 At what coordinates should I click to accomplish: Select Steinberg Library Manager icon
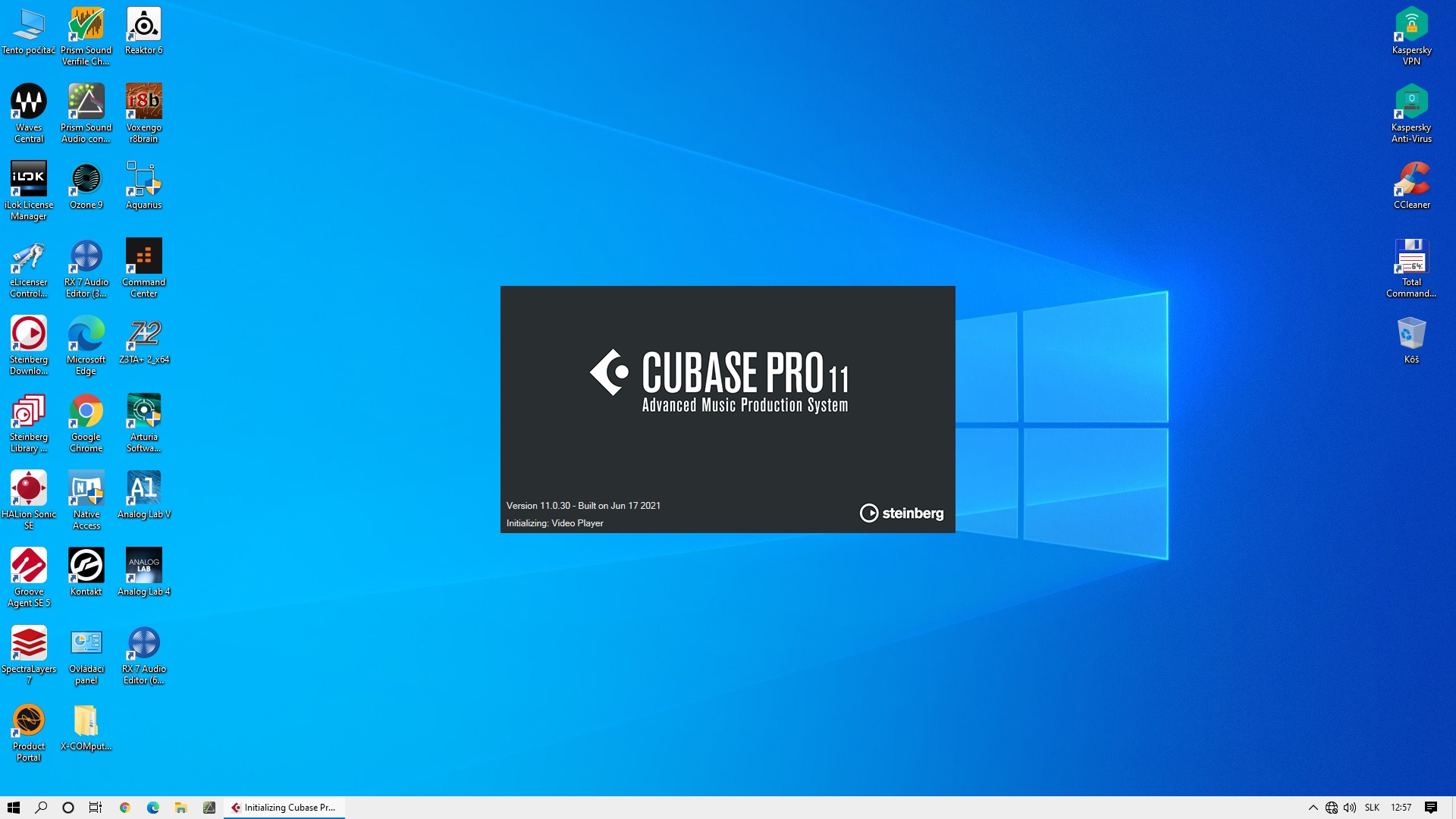[29, 423]
